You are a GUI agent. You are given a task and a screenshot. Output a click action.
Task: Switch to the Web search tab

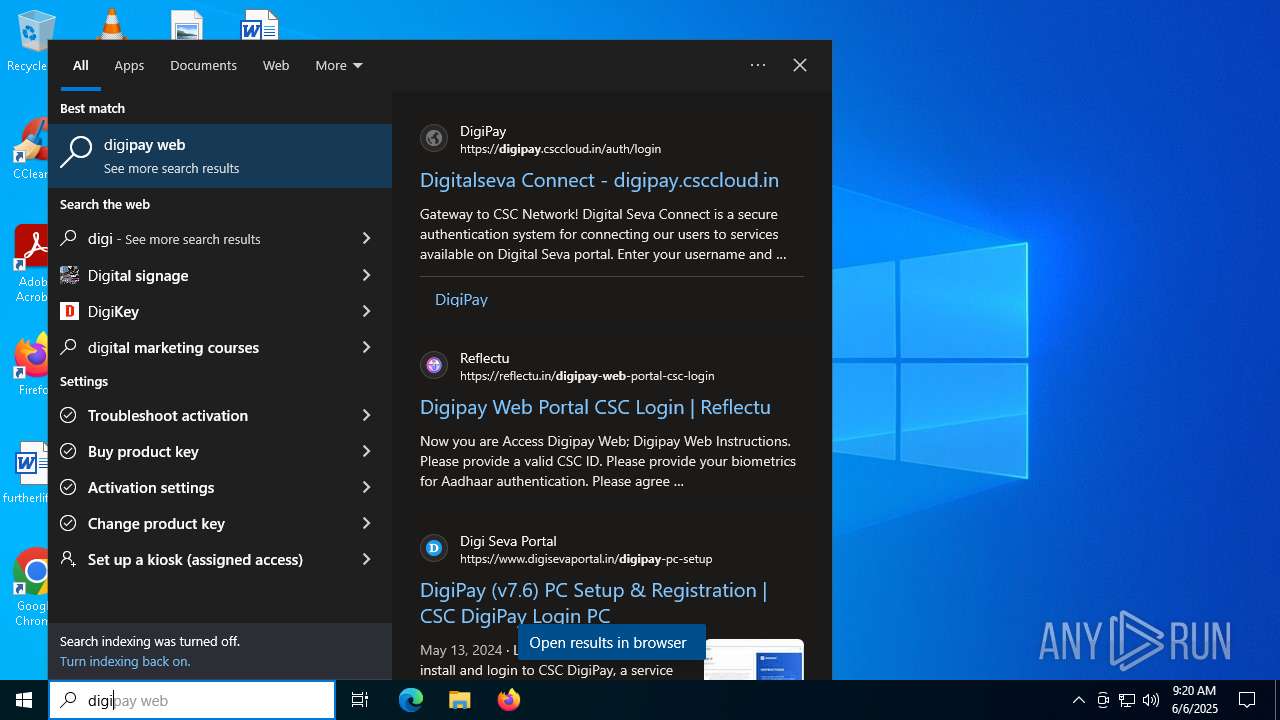276,65
